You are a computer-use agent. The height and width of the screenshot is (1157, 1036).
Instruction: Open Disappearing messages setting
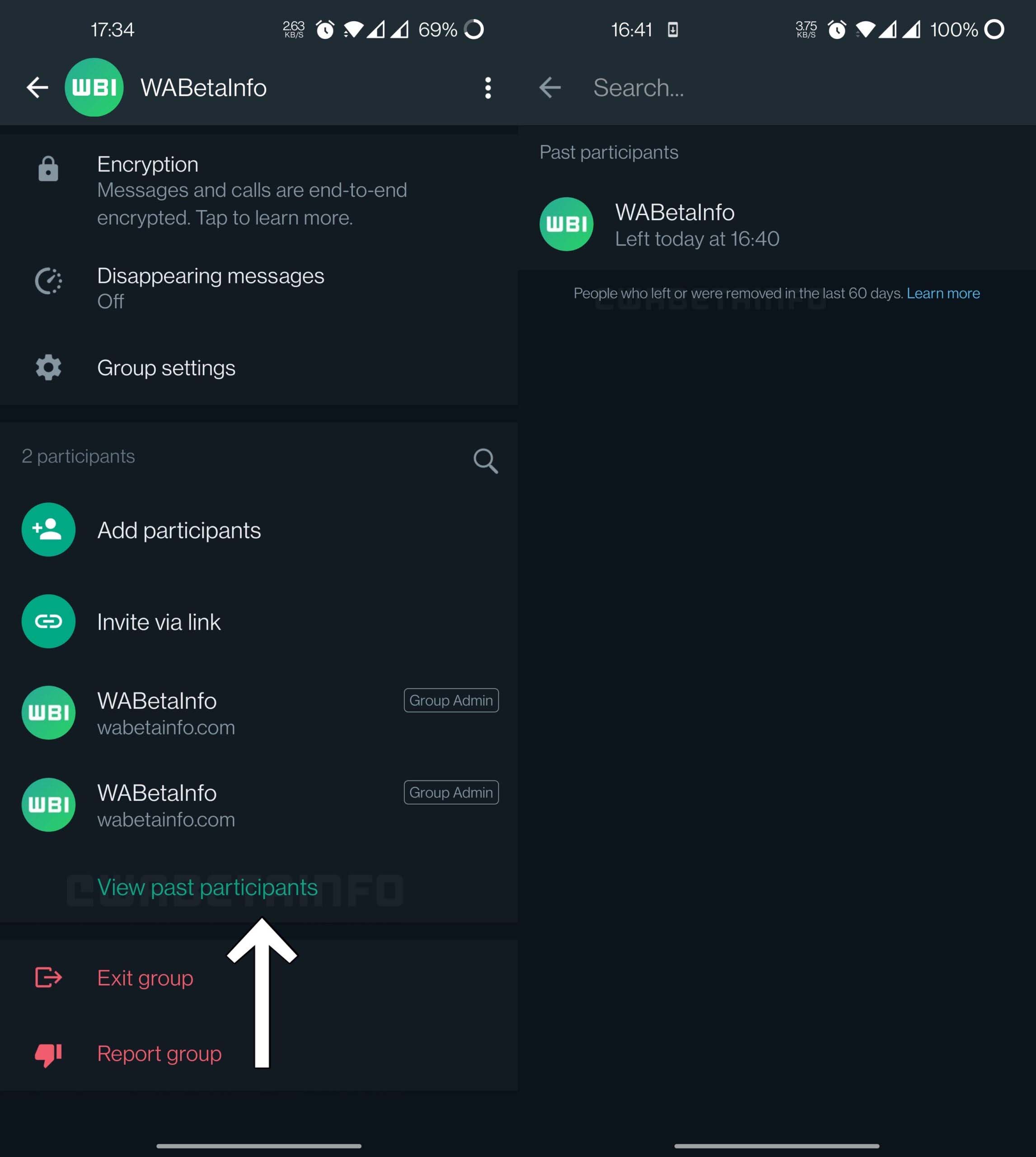point(211,287)
